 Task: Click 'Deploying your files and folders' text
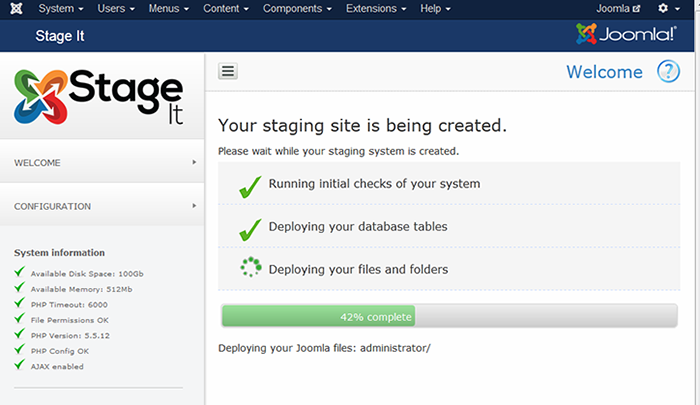pyautogui.click(x=358, y=270)
